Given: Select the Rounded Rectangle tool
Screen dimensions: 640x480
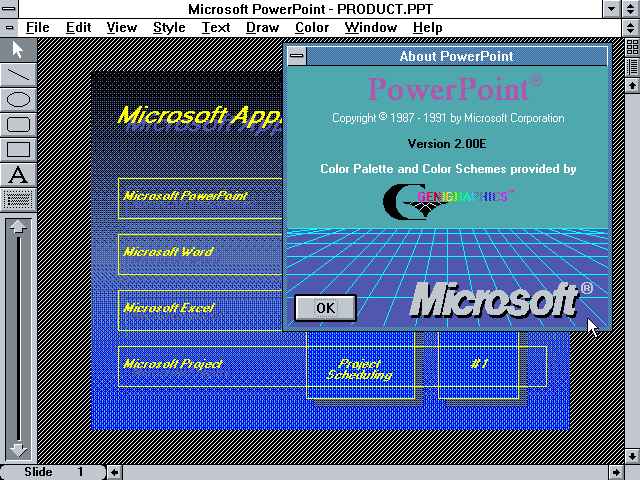Looking at the screenshot, I should tap(18, 124).
